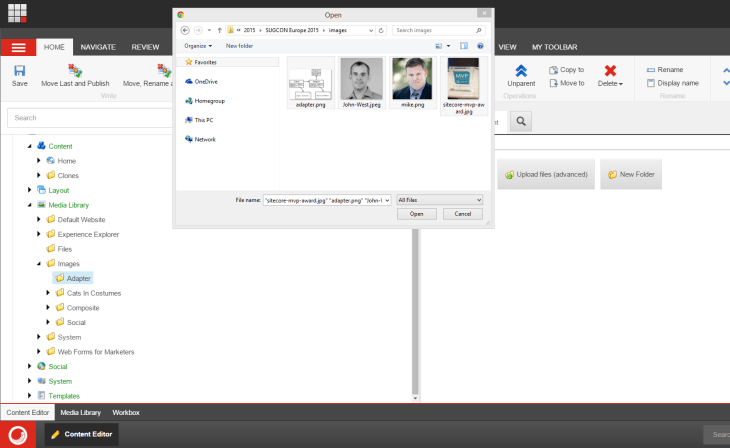730x448 pixels.
Task: Switch to the Media Library bottom tab
Action: click(x=81, y=413)
